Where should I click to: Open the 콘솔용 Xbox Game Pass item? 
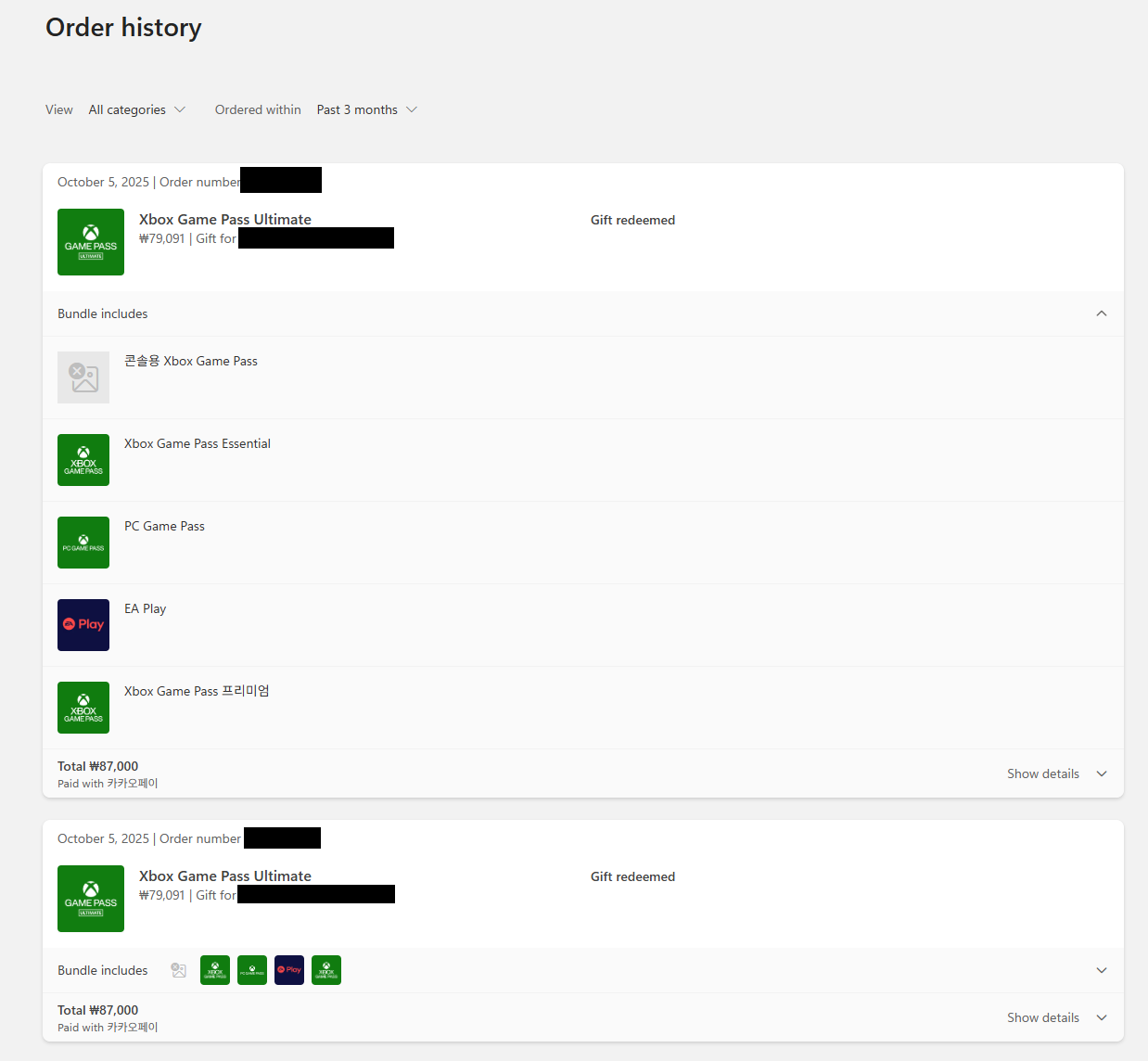coord(191,361)
